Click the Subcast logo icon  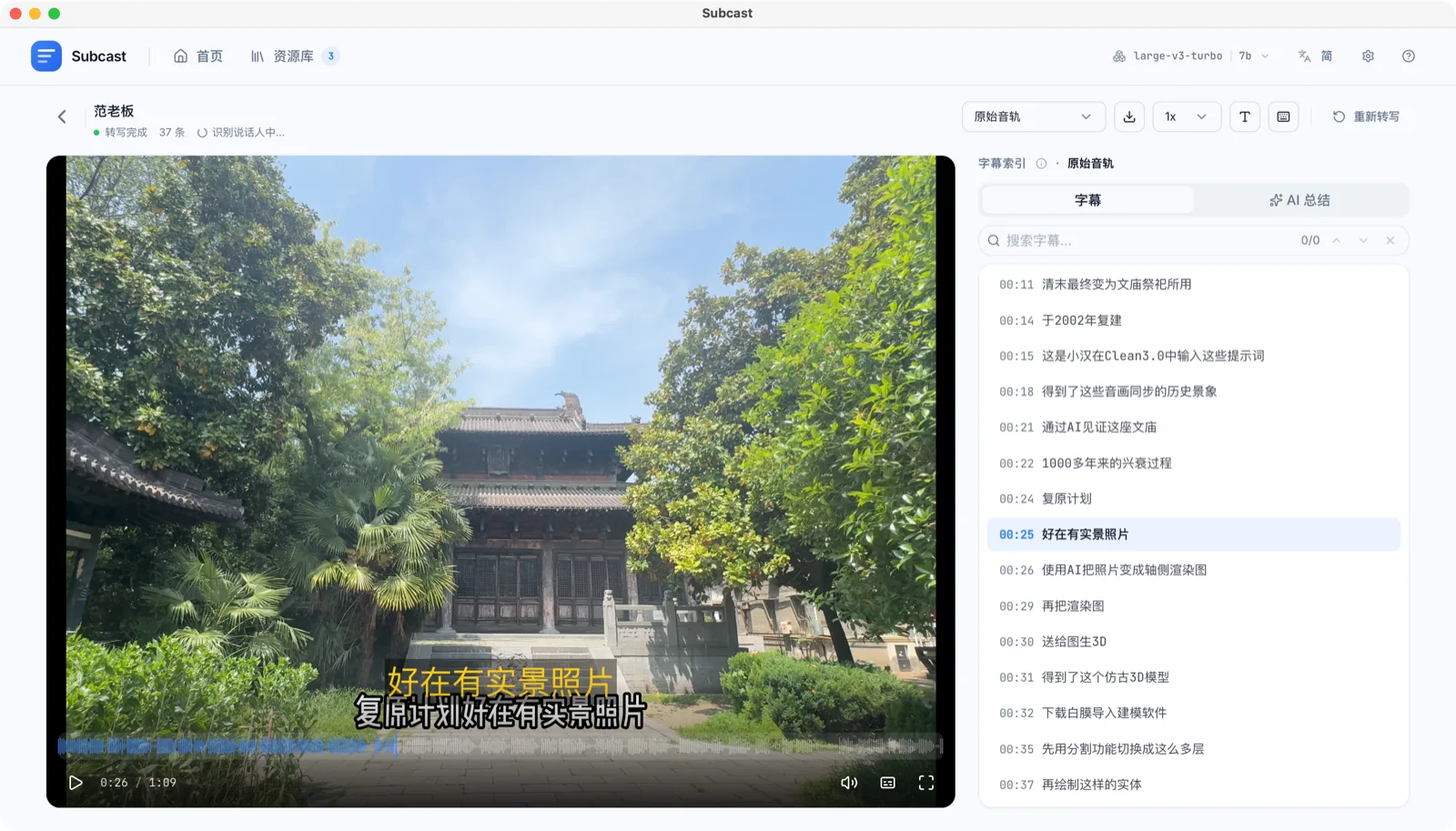pyautogui.click(x=45, y=56)
